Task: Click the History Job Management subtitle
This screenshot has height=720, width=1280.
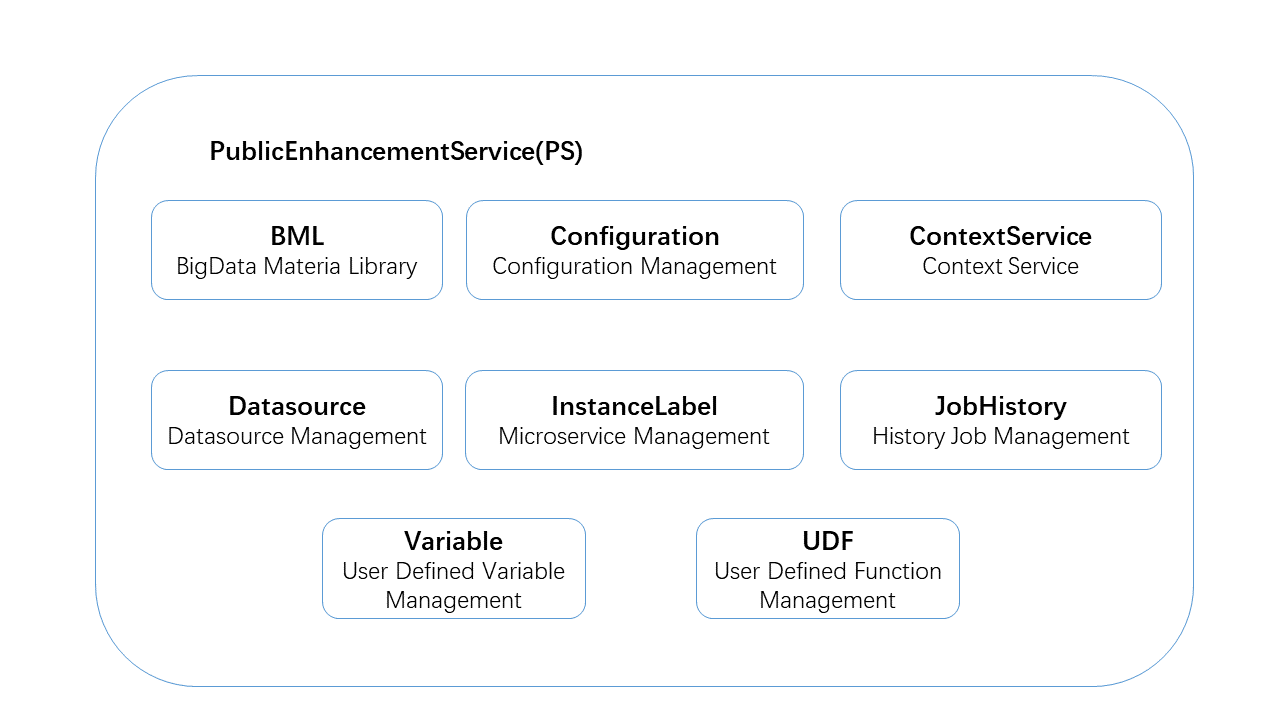Action: click(x=1000, y=436)
